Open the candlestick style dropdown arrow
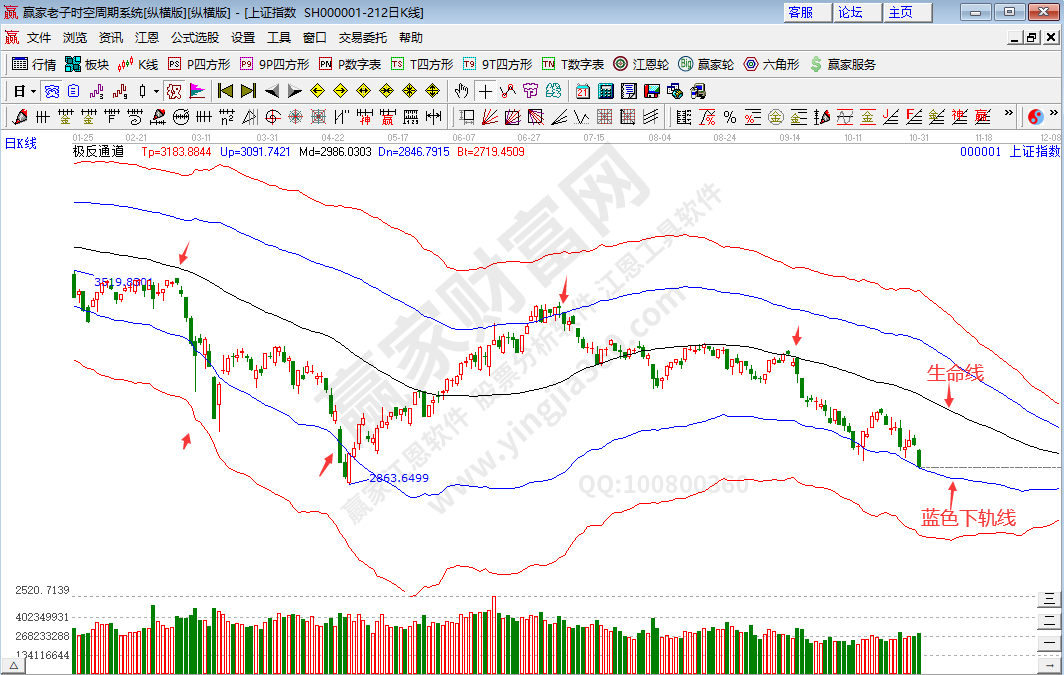 point(156,91)
